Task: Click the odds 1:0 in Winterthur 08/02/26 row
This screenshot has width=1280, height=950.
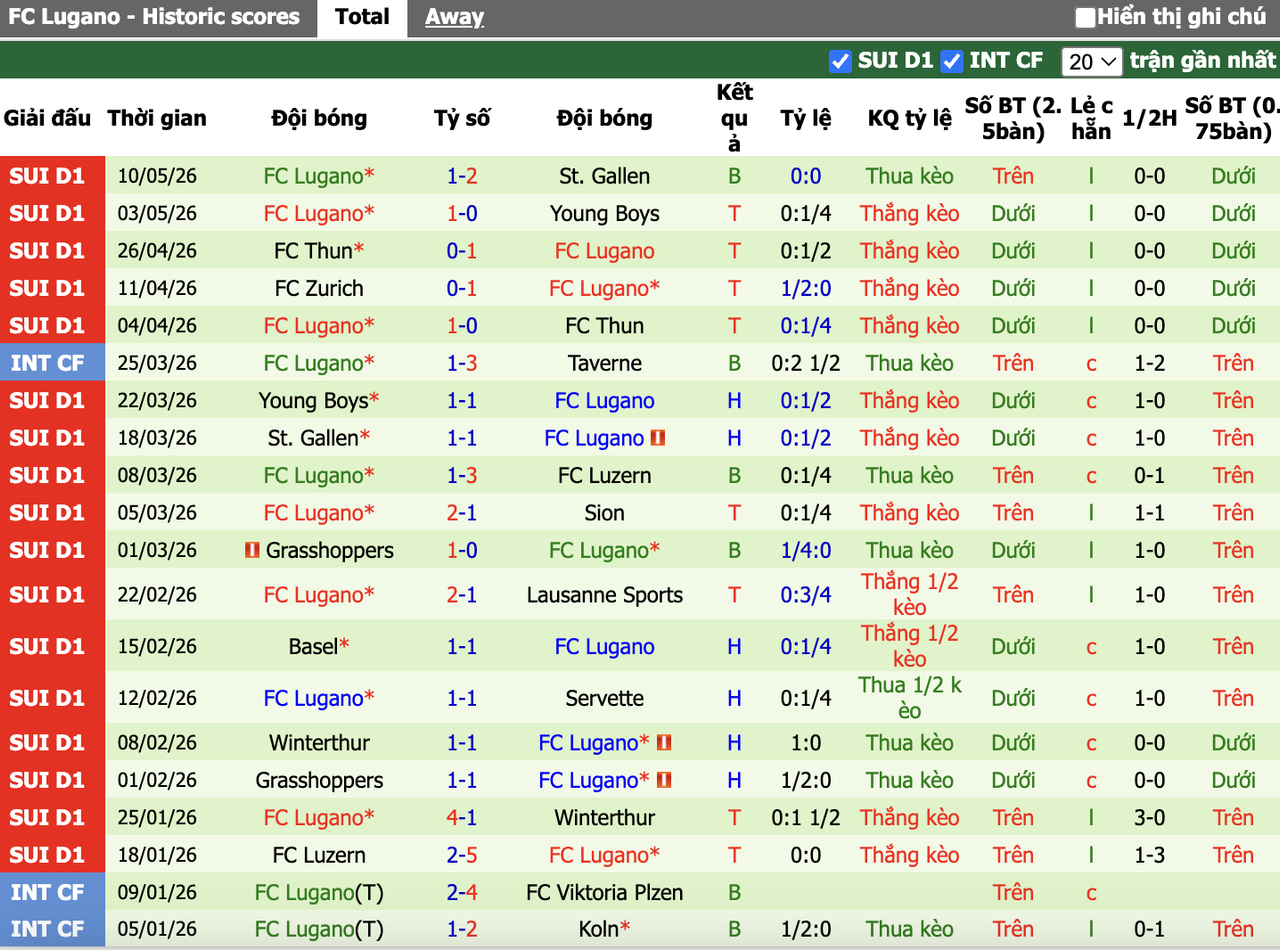Action: tap(805, 743)
